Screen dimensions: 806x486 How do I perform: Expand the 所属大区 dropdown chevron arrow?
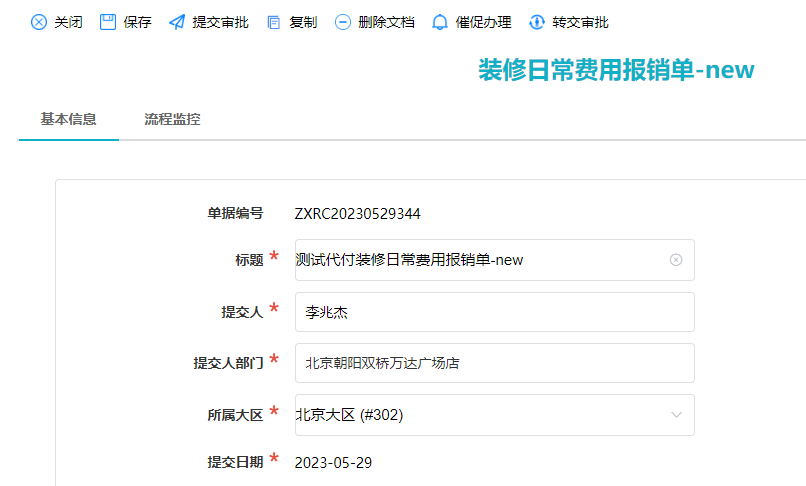[676, 415]
